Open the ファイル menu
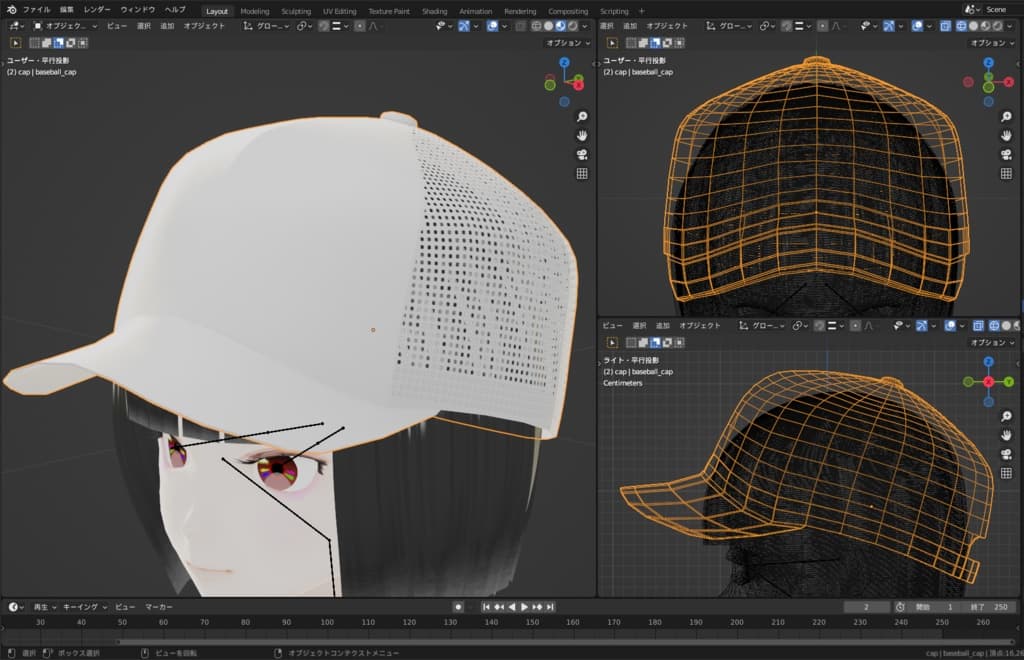Image resolution: width=1024 pixels, height=660 pixels. click(36, 9)
